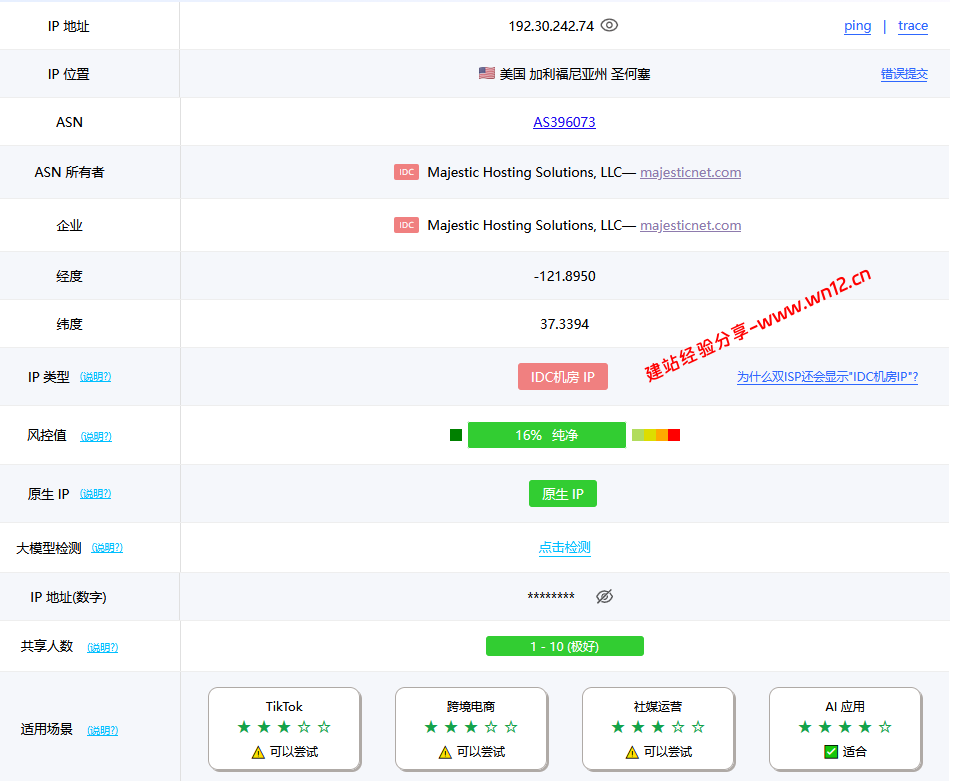Click the latitude value 37.3394

(565, 325)
